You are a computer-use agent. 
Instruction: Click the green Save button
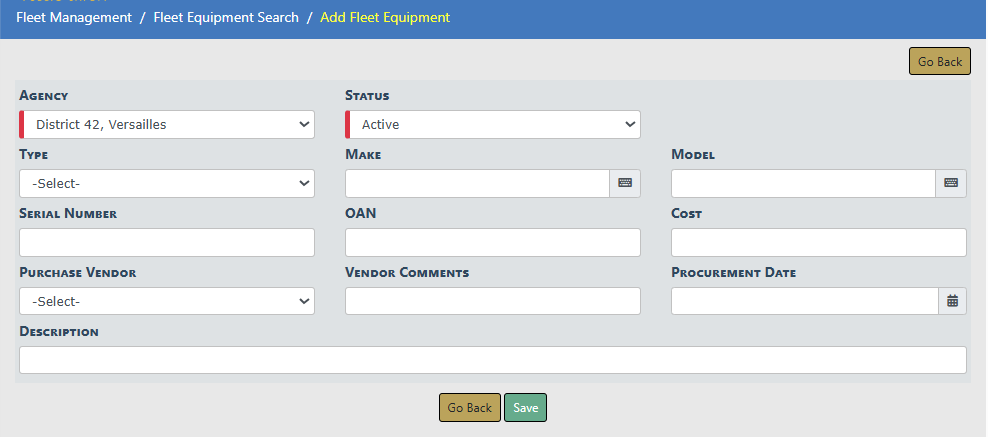pos(525,408)
